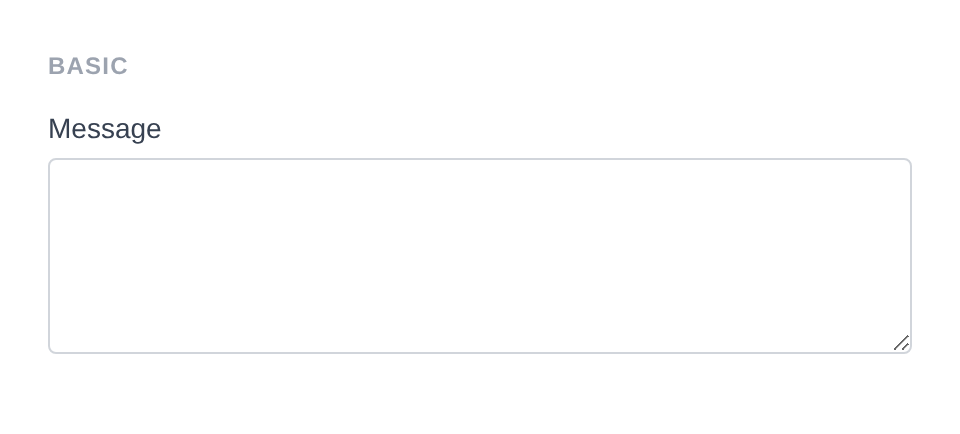The width and height of the screenshot is (960, 434).
Task: Click the textarea resize handle
Action: pos(901,343)
